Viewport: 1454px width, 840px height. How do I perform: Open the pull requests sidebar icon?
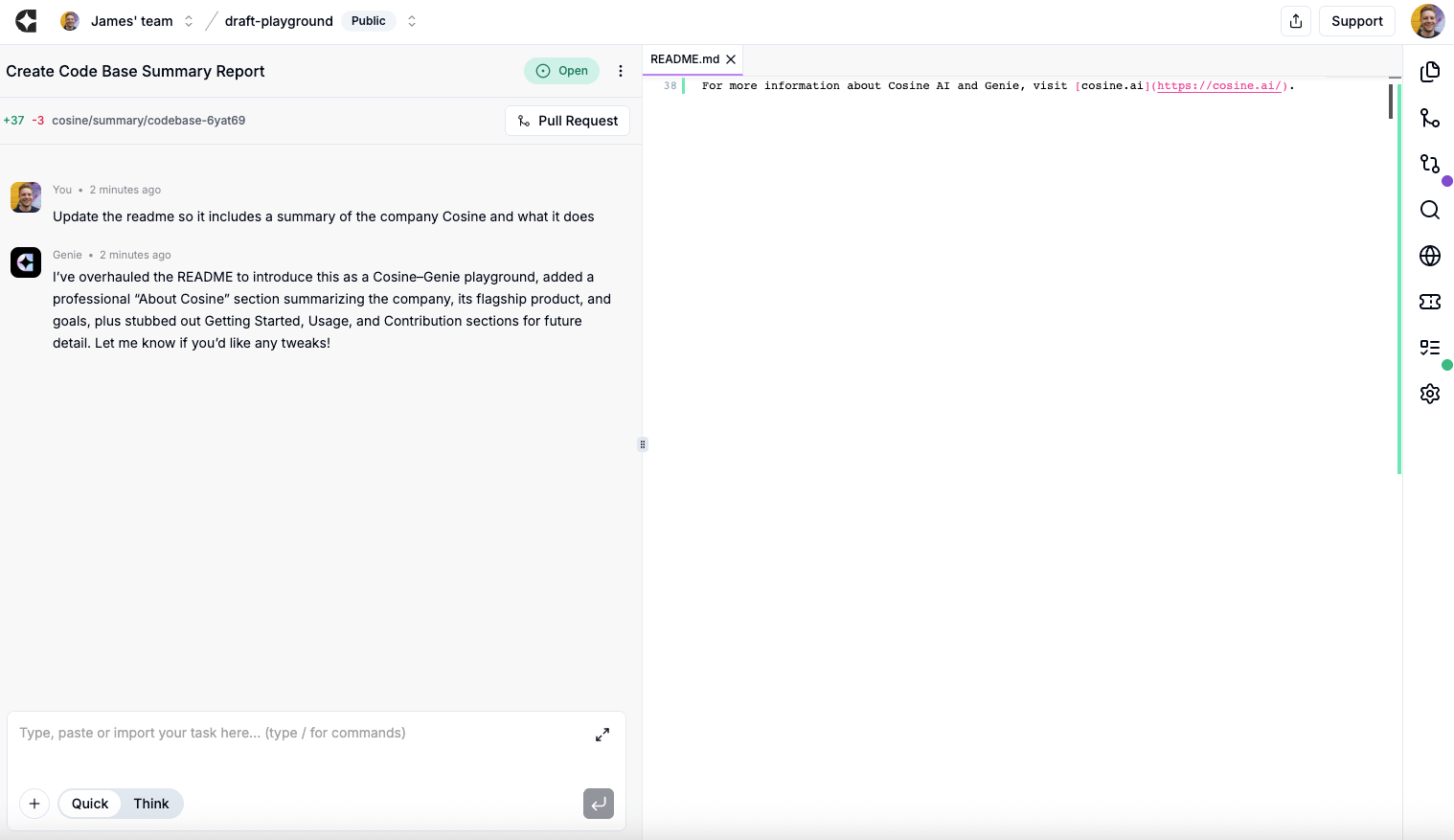click(1429, 164)
